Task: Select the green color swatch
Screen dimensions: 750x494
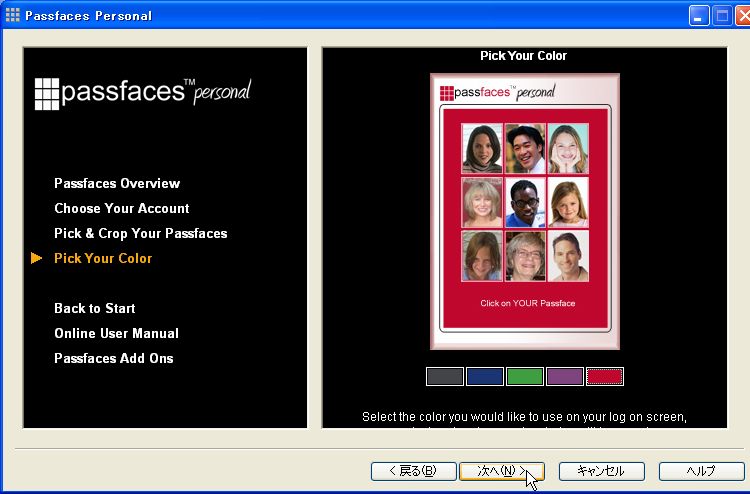Action: (x=525, y=376)
